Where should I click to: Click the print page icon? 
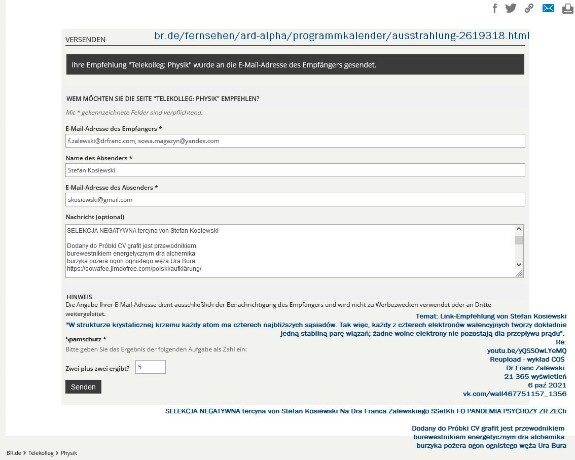coord(568,8)
